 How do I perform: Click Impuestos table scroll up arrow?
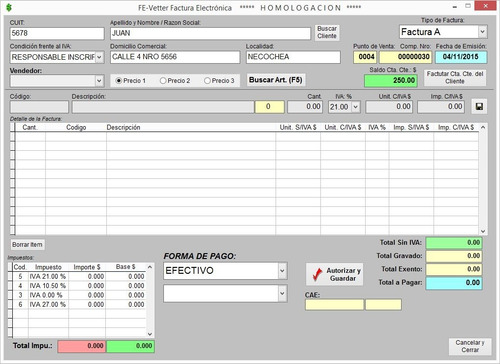[150, 267]
